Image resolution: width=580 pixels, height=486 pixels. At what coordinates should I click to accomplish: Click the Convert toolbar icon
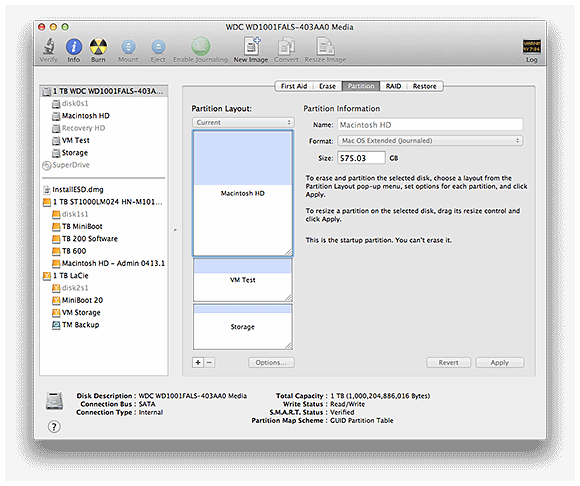coord(286,46)
